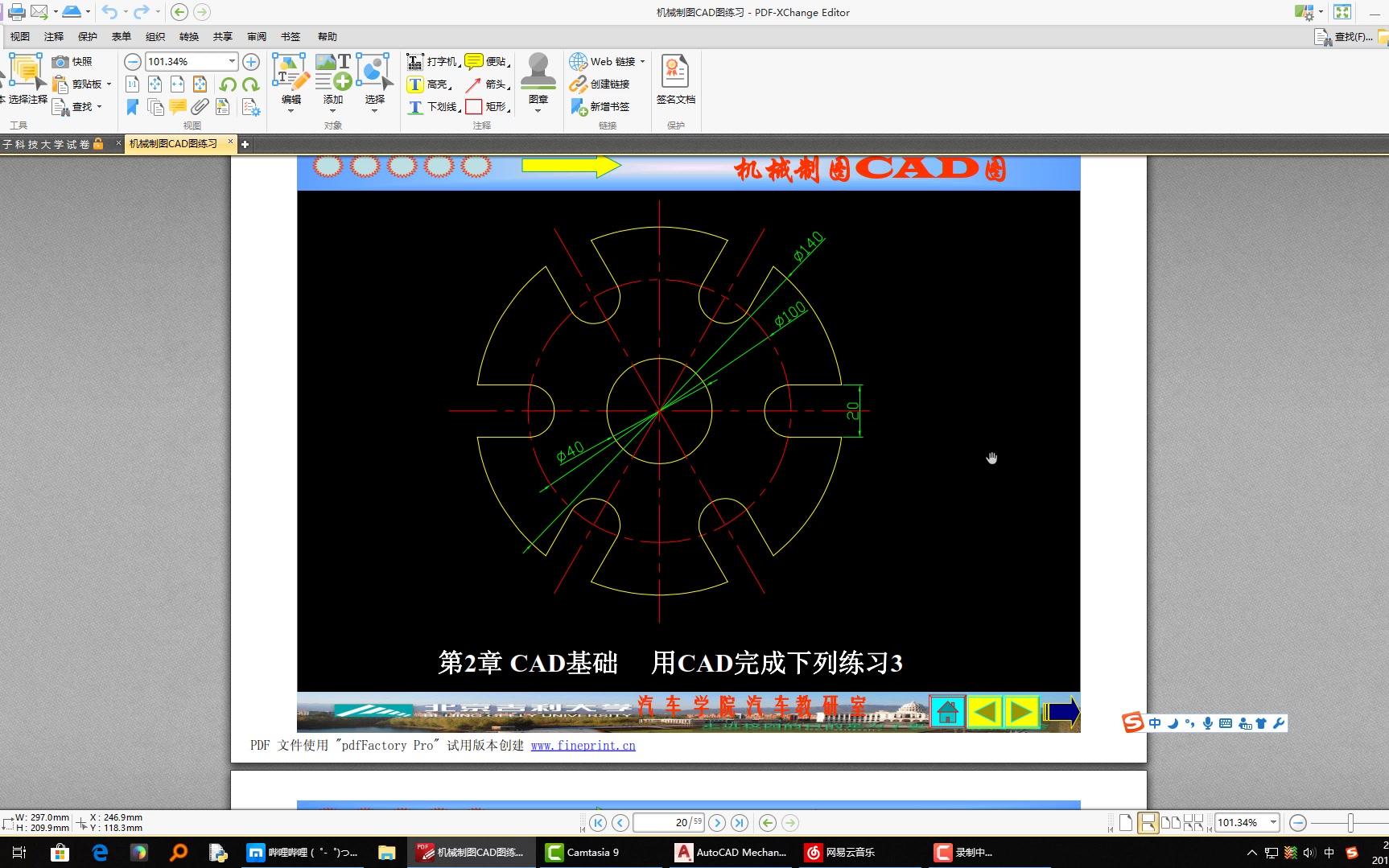
Task: Toggle single page view mode
Action: click(1127, 822)
